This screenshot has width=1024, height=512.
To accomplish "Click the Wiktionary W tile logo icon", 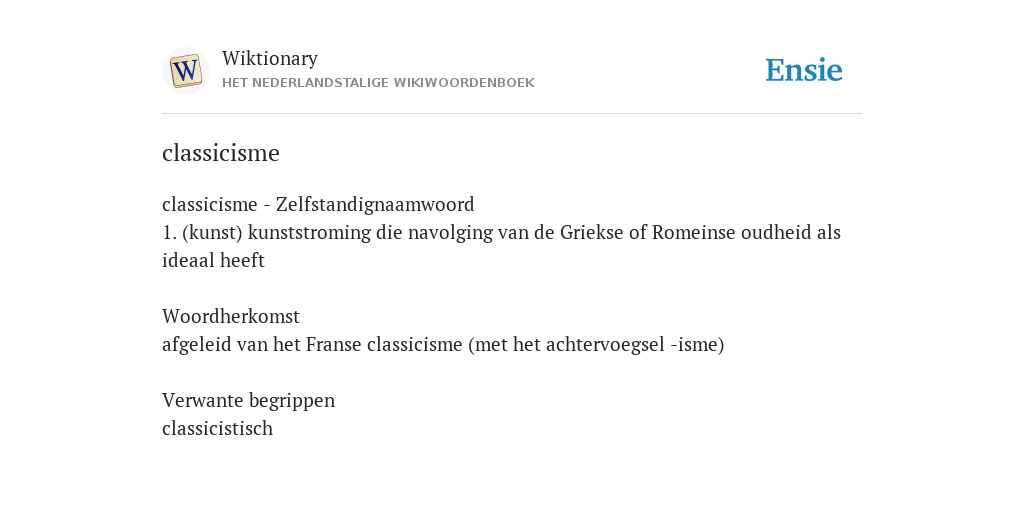I will tap(185, 71).
